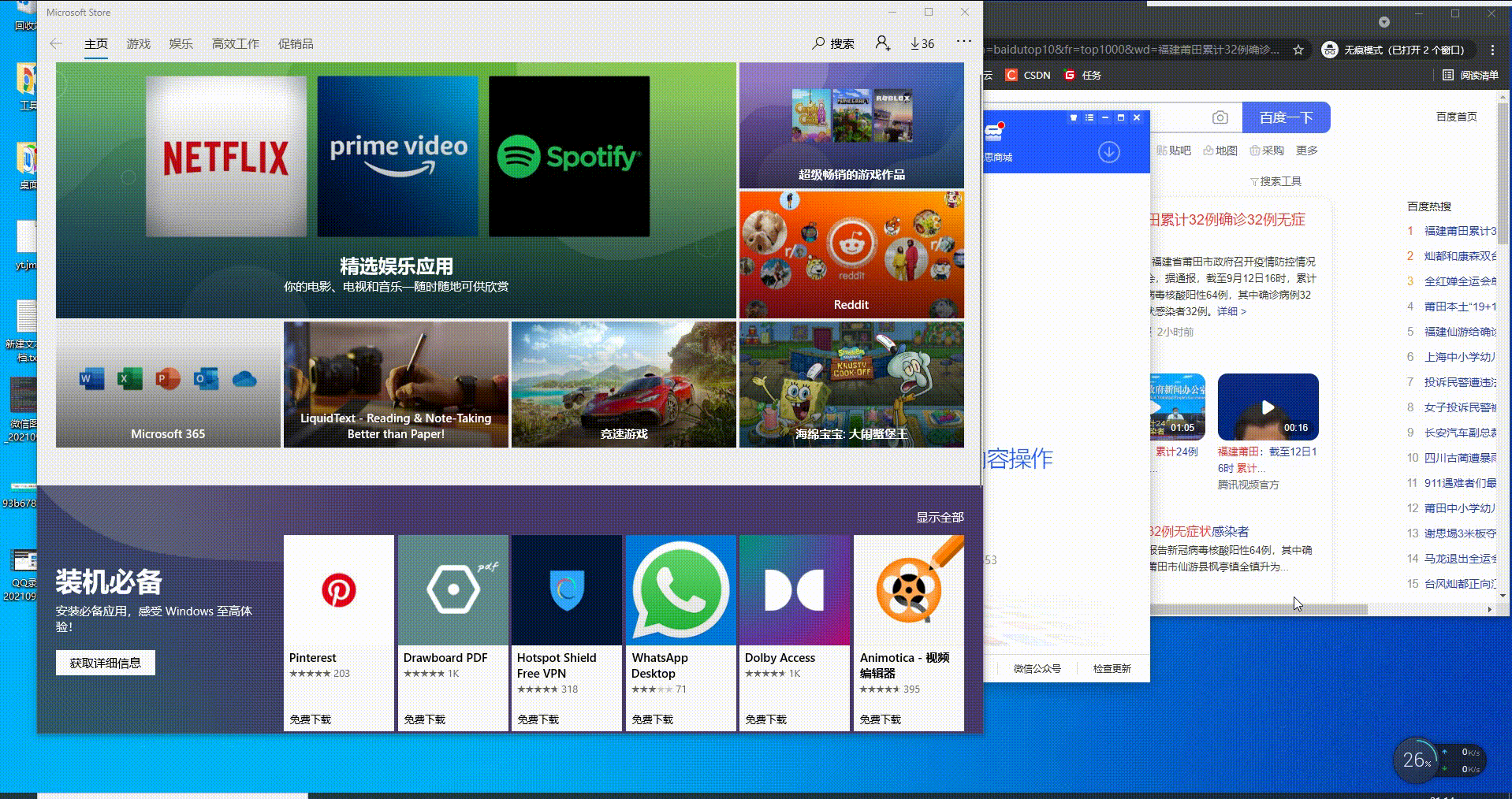Open the Microsoft 365 banner tile
This screenshot has width=1512, height=799.
coord(168,385)
